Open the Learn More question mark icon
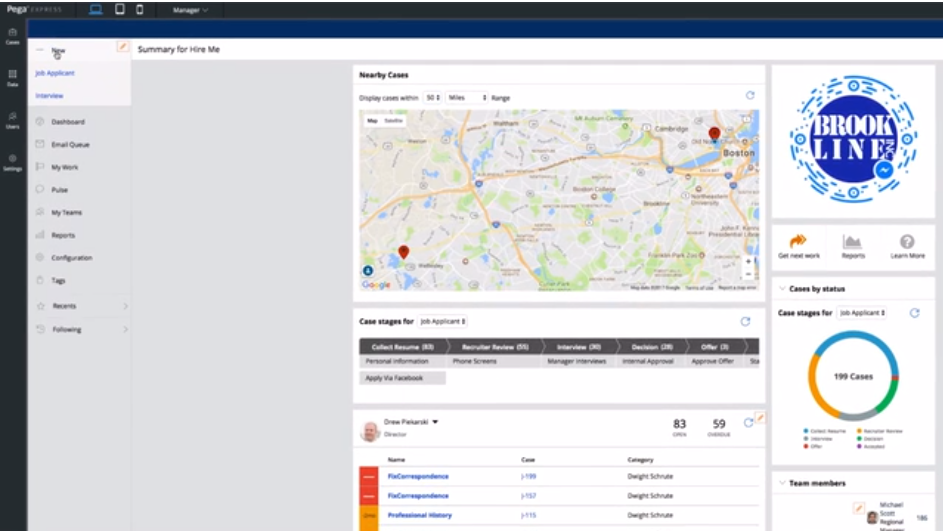Viewport: 943px width, 531px height. [907, 242]
